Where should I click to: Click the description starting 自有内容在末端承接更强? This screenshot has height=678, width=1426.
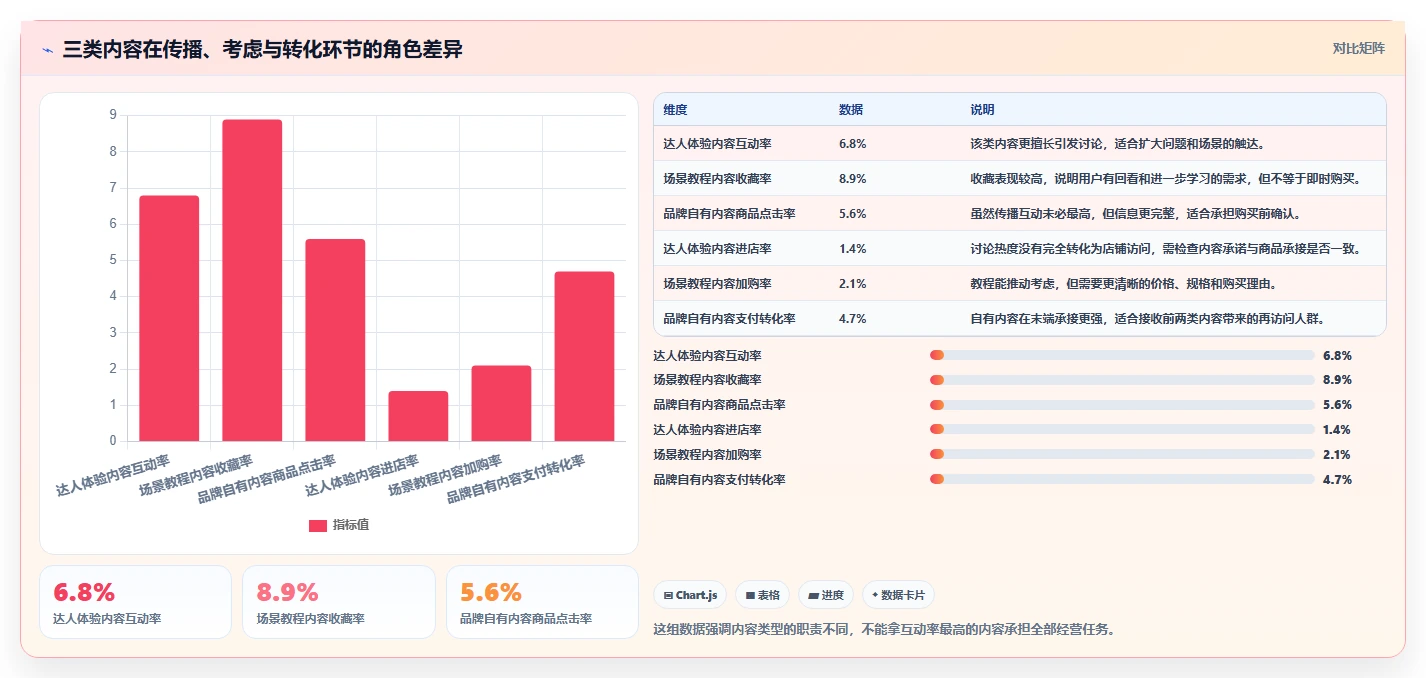click(1147, 319)
